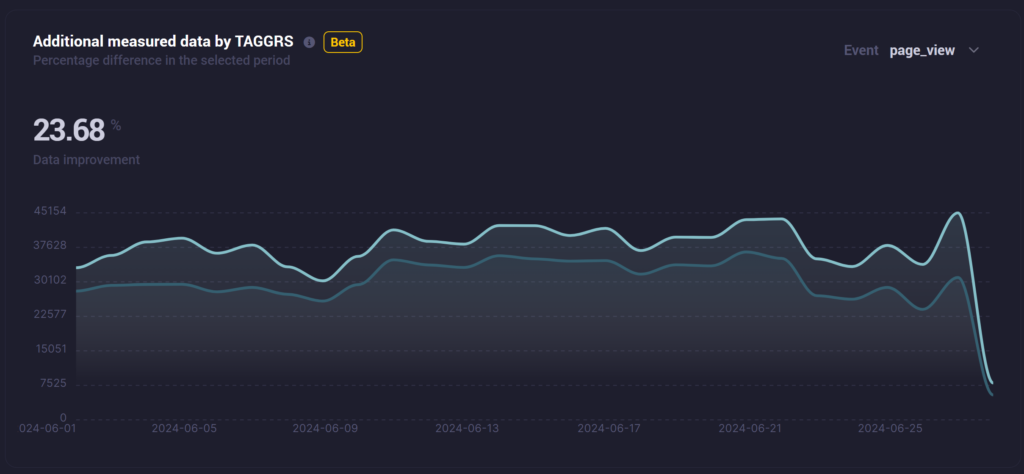Click the info icon beside TAGGRS title
The width and height of the screenshot is (1024, 474).
(310, 42)
